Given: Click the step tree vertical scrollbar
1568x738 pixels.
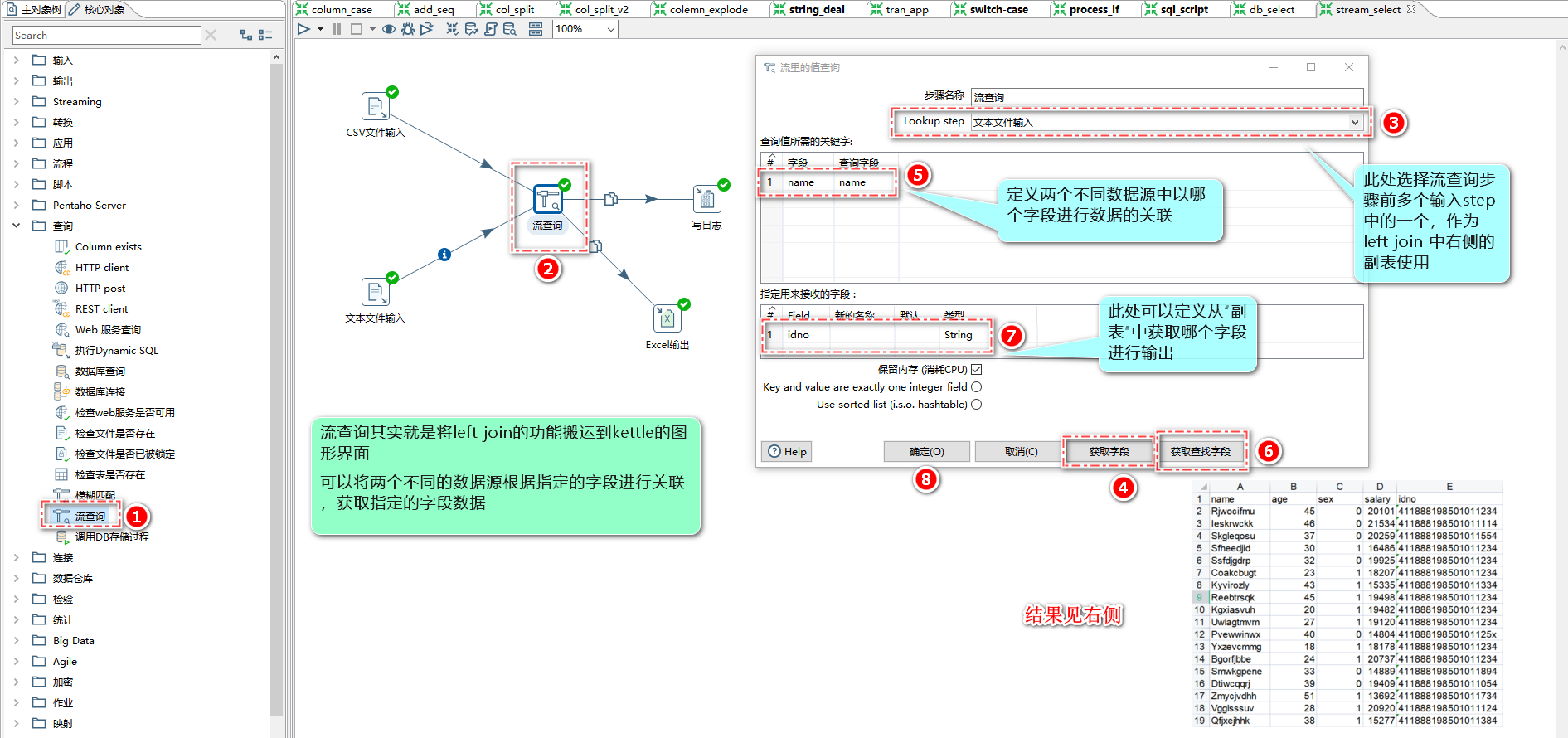Looking at the screenshot, I should click(x=276, y=390).
